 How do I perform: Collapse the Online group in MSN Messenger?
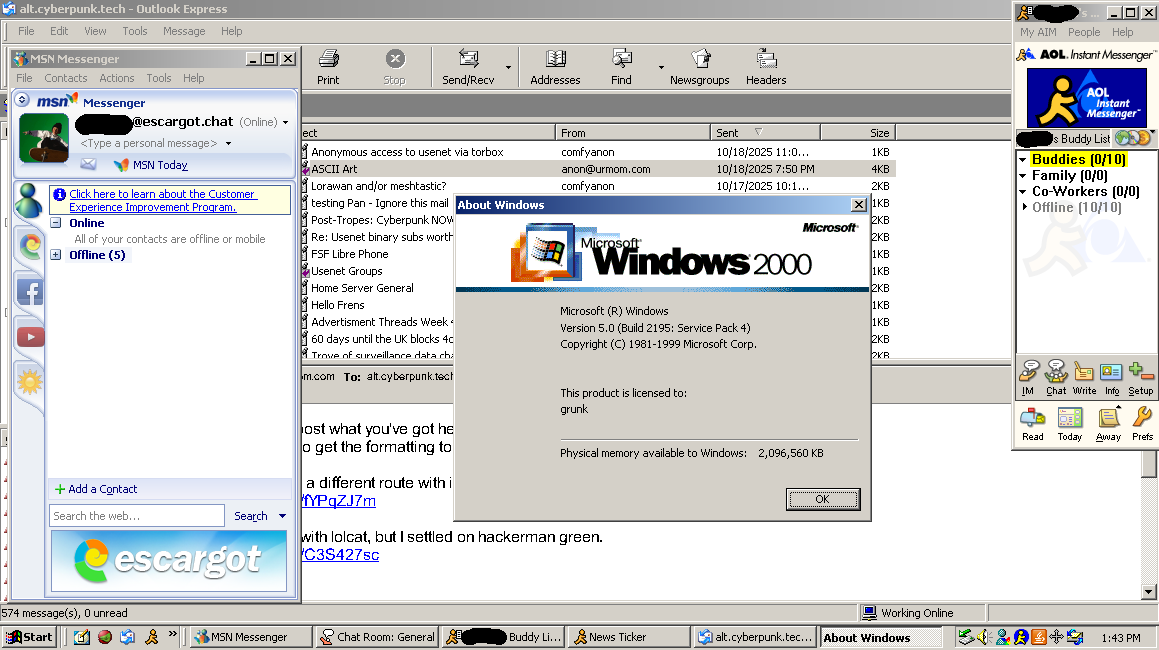point(55,223)
